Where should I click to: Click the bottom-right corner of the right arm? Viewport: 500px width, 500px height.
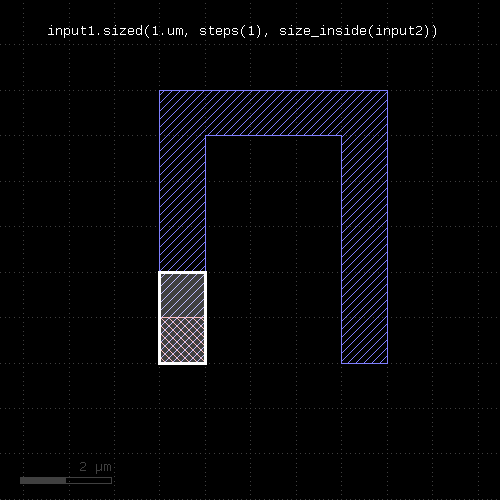point(388,363)
